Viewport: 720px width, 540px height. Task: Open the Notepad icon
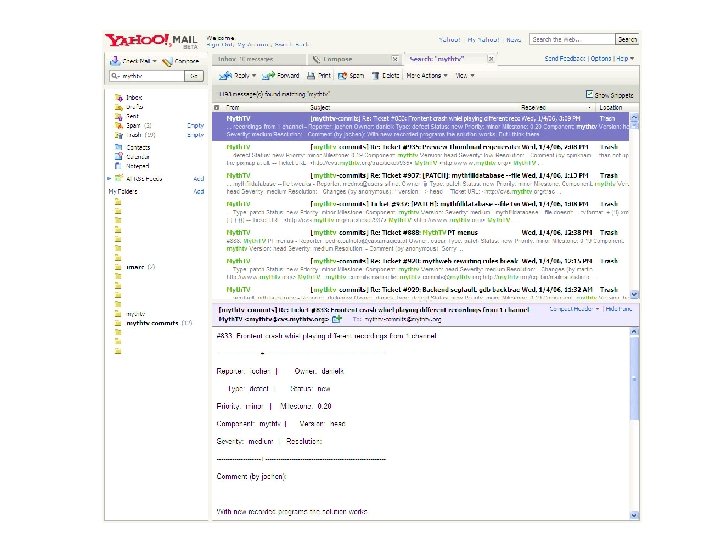point(119,166)
